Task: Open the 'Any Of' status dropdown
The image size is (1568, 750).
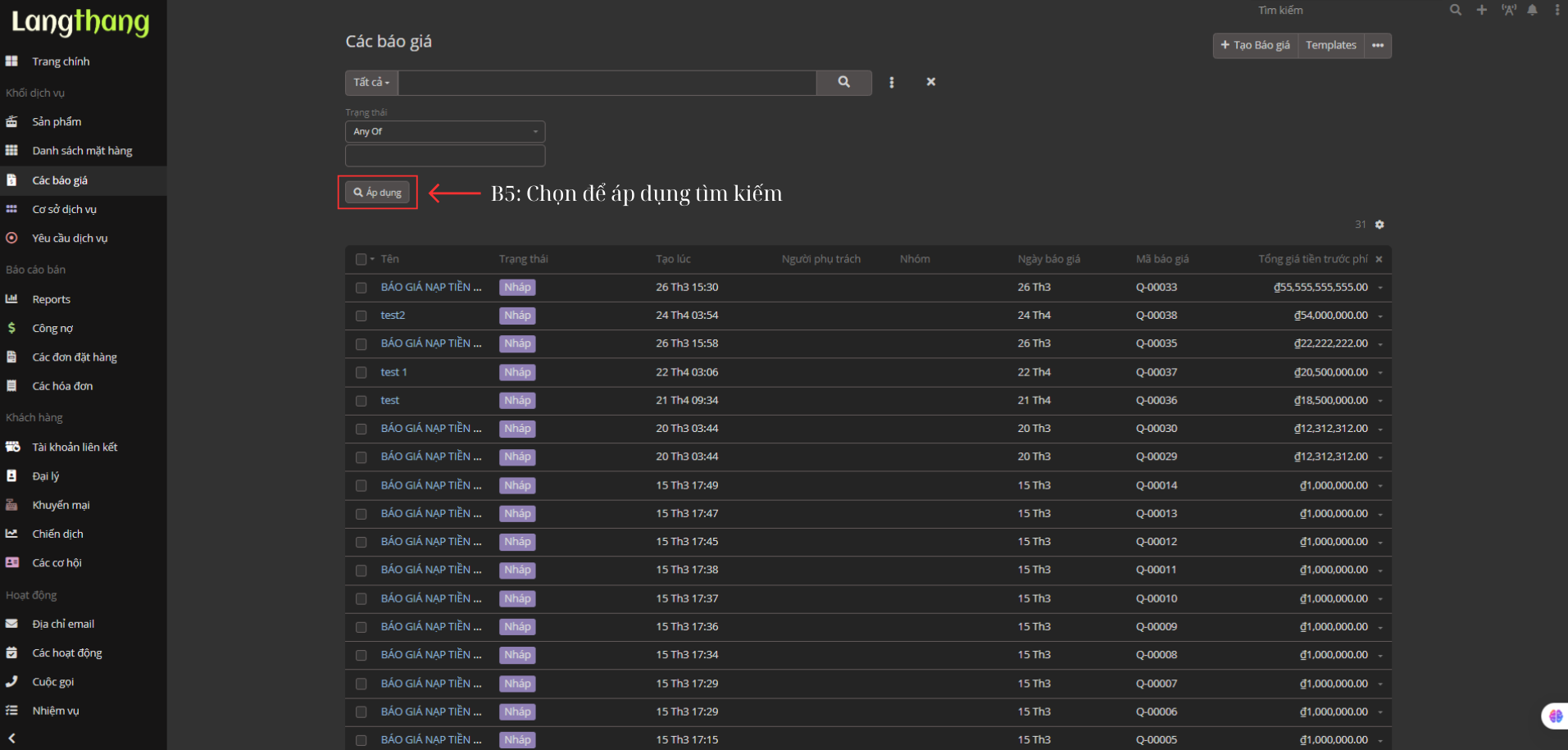Action: click(x=444, y=131)
